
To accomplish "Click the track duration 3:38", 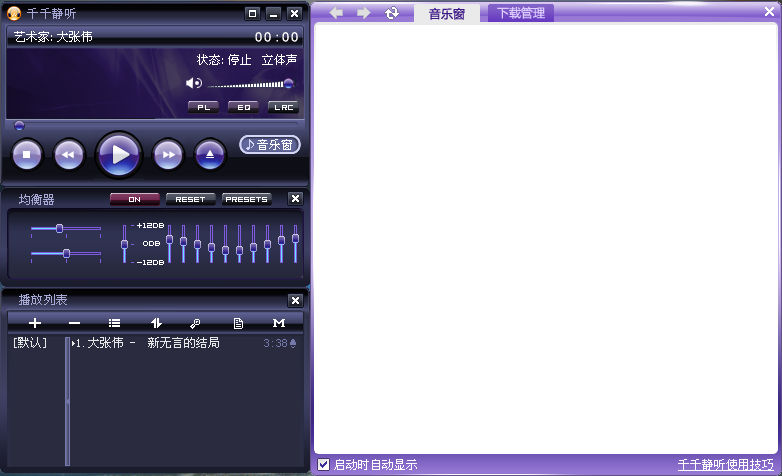I will tap(275, 343).
